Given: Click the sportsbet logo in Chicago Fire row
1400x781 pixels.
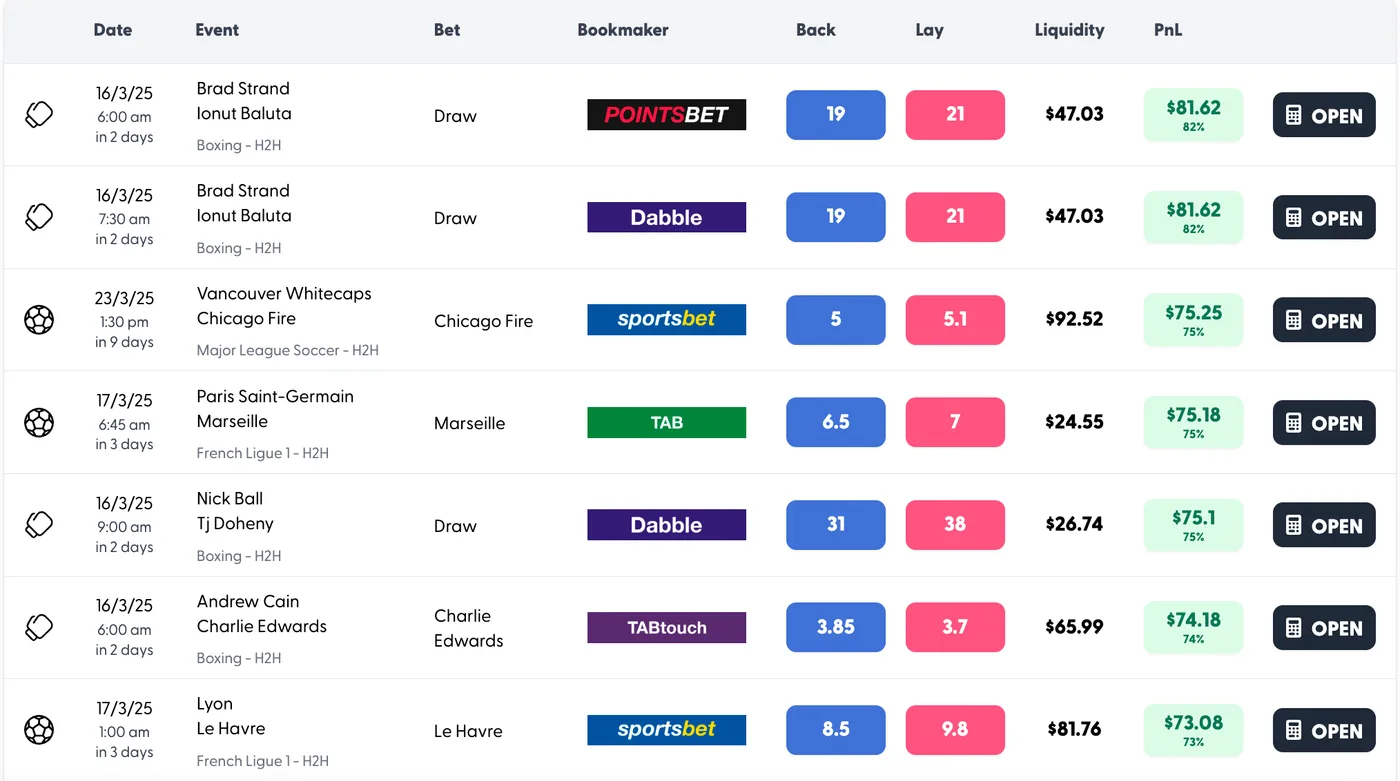Looking at the screenshot, I should [x=666, y=320].
